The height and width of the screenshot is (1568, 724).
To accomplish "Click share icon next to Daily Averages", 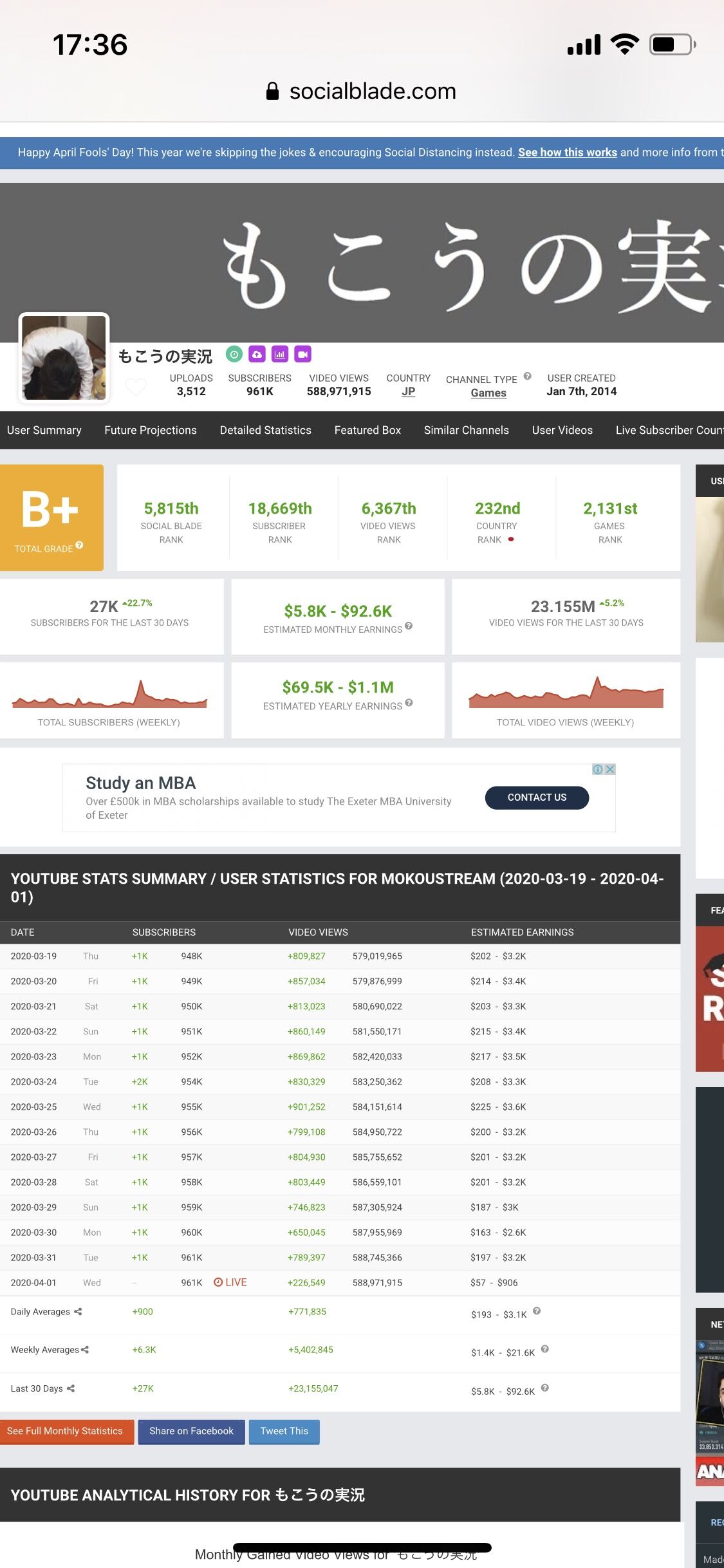I will (x=78, y=1312).
